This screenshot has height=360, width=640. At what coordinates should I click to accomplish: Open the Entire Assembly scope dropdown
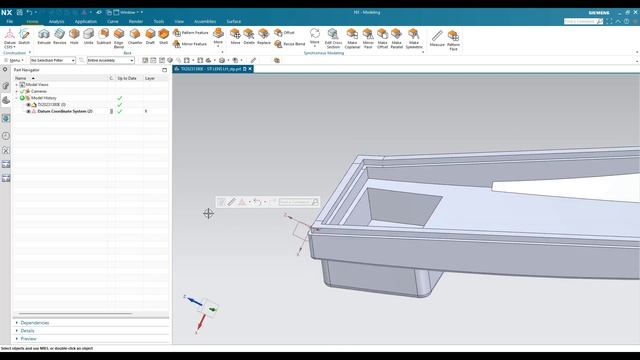[111, 60]
